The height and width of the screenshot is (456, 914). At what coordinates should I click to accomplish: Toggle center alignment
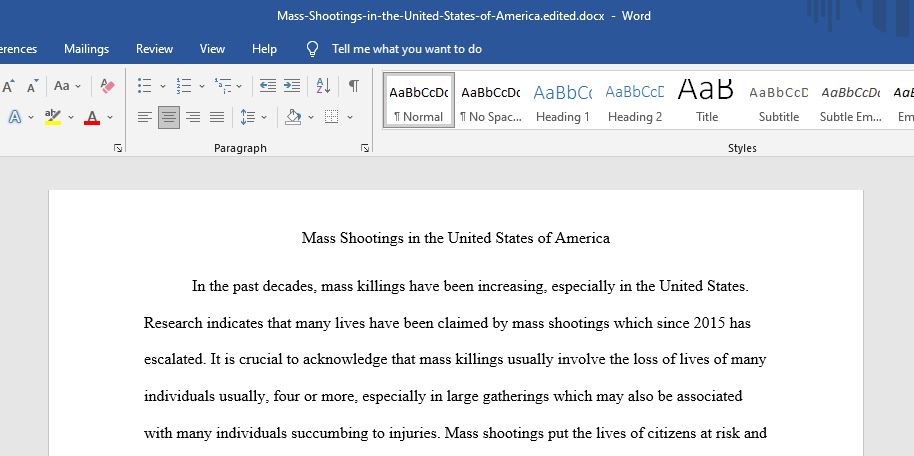[x=169, y=117]
